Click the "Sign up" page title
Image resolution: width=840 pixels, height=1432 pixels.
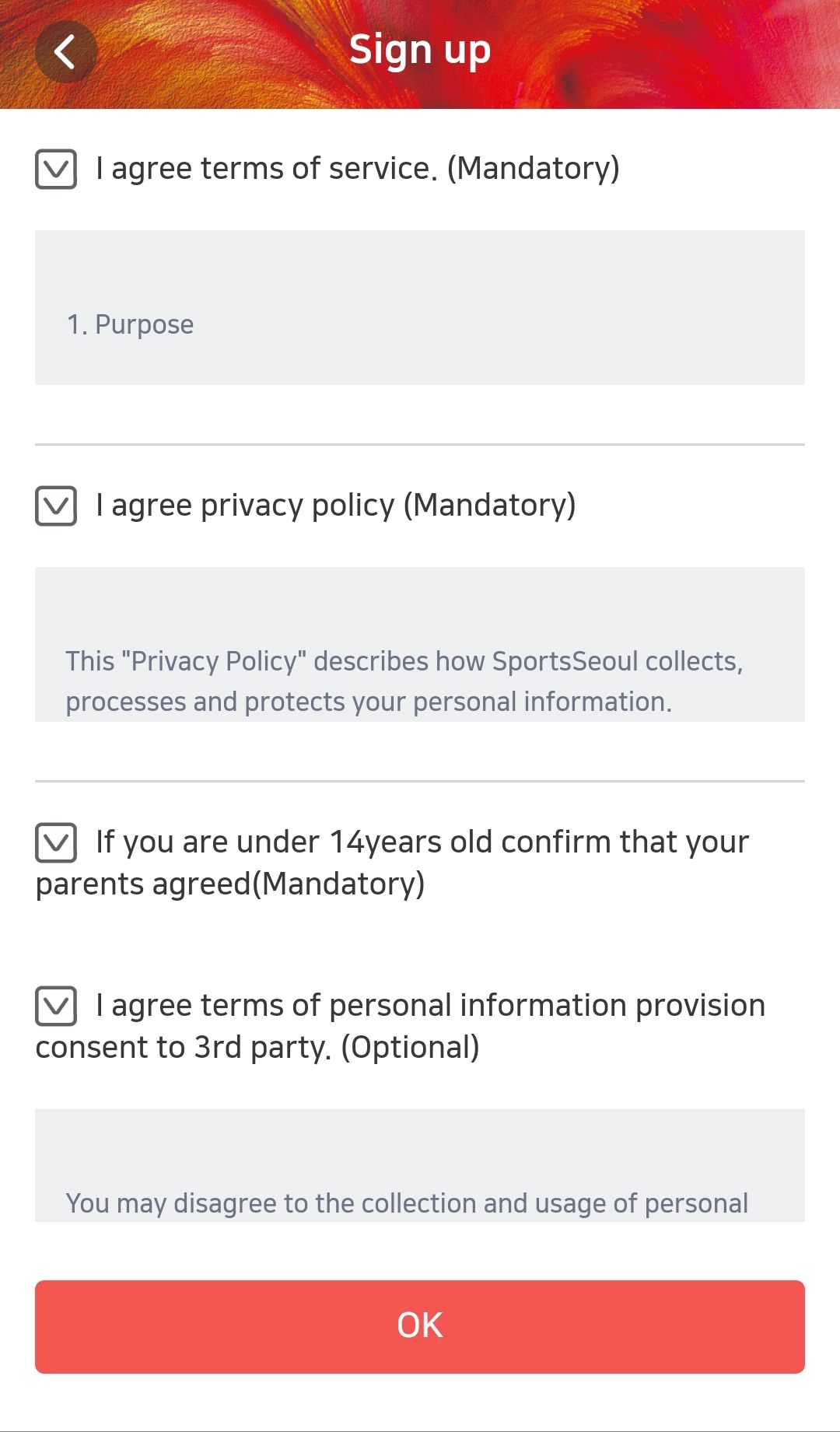(x=420, y=51)
